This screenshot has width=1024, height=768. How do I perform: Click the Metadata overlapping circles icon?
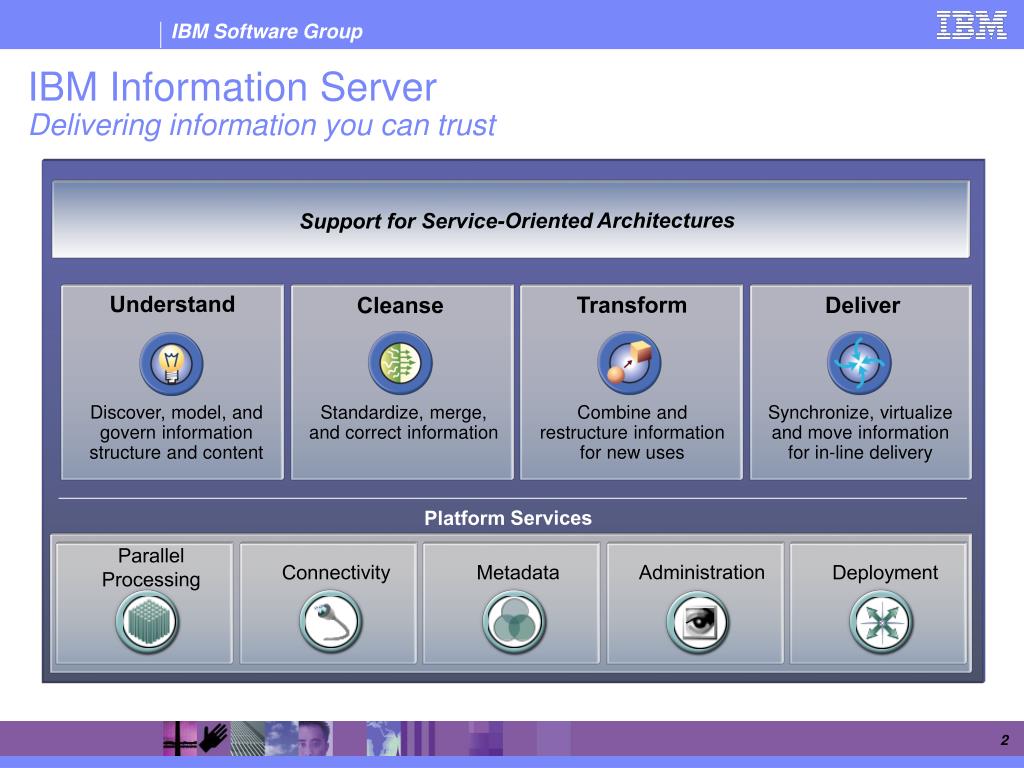pos(515,622)
